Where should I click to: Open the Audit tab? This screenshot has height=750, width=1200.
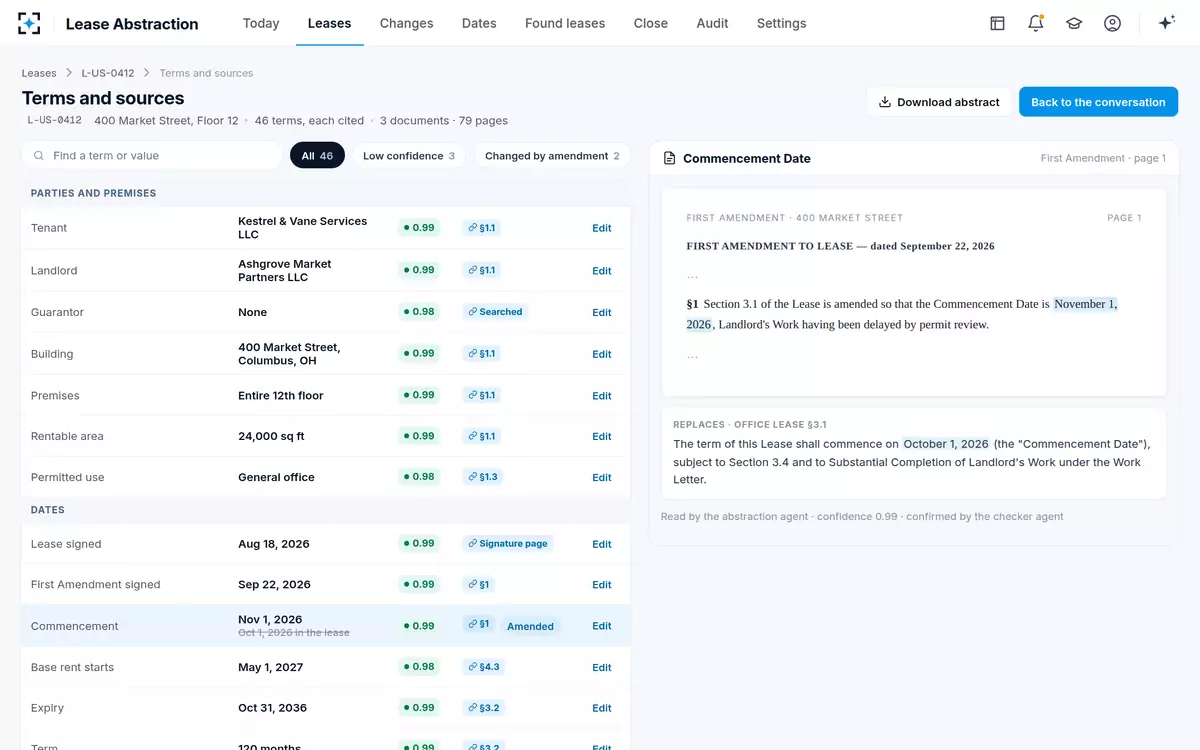[x=712, y=23]
